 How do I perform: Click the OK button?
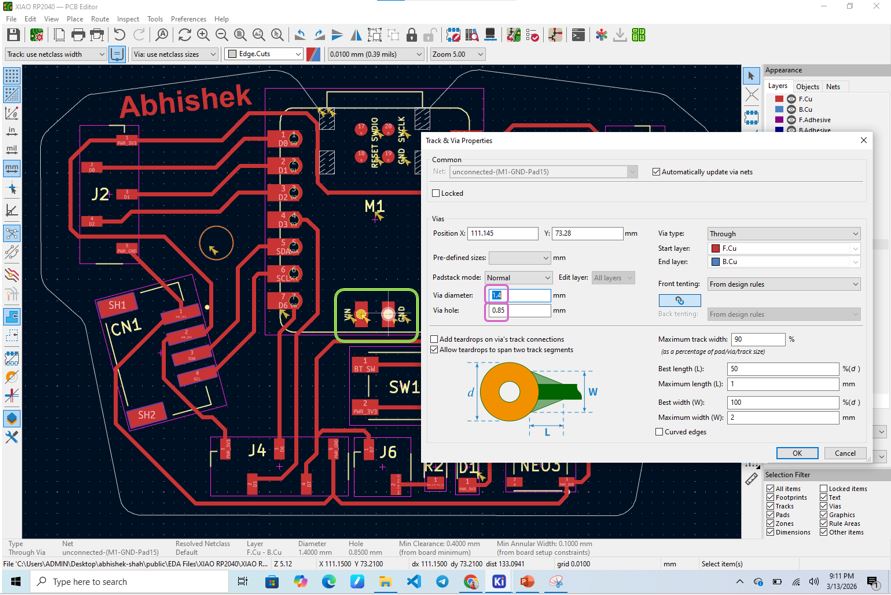(x=797, y=453)
